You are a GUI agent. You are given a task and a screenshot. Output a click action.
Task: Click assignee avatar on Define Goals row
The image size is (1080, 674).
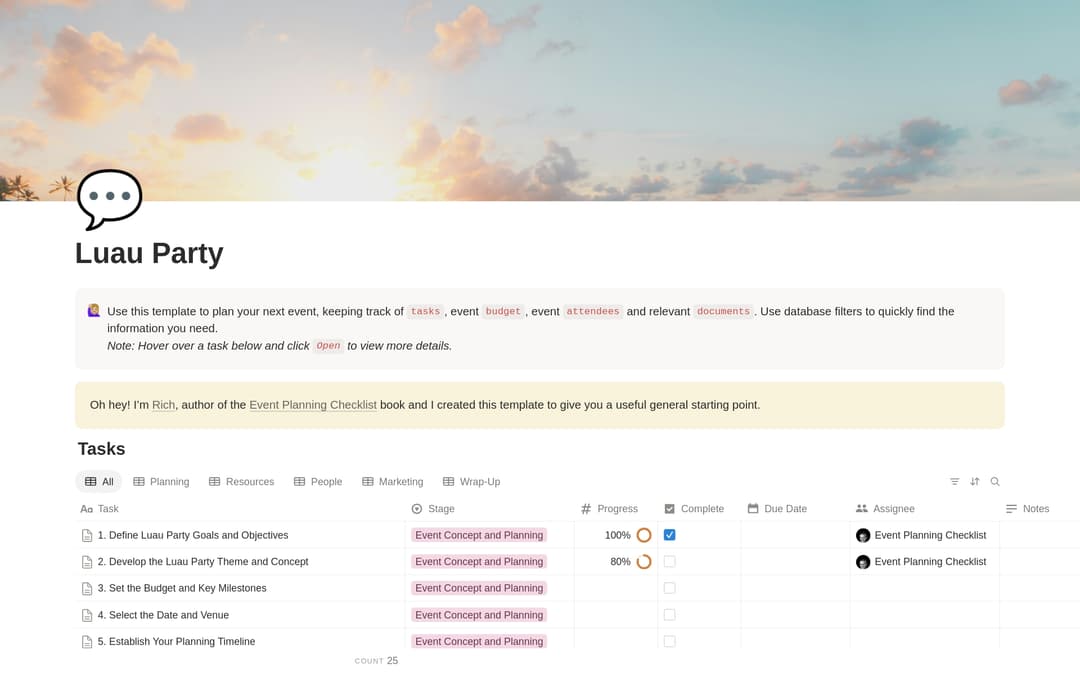(x=863, y=536)
